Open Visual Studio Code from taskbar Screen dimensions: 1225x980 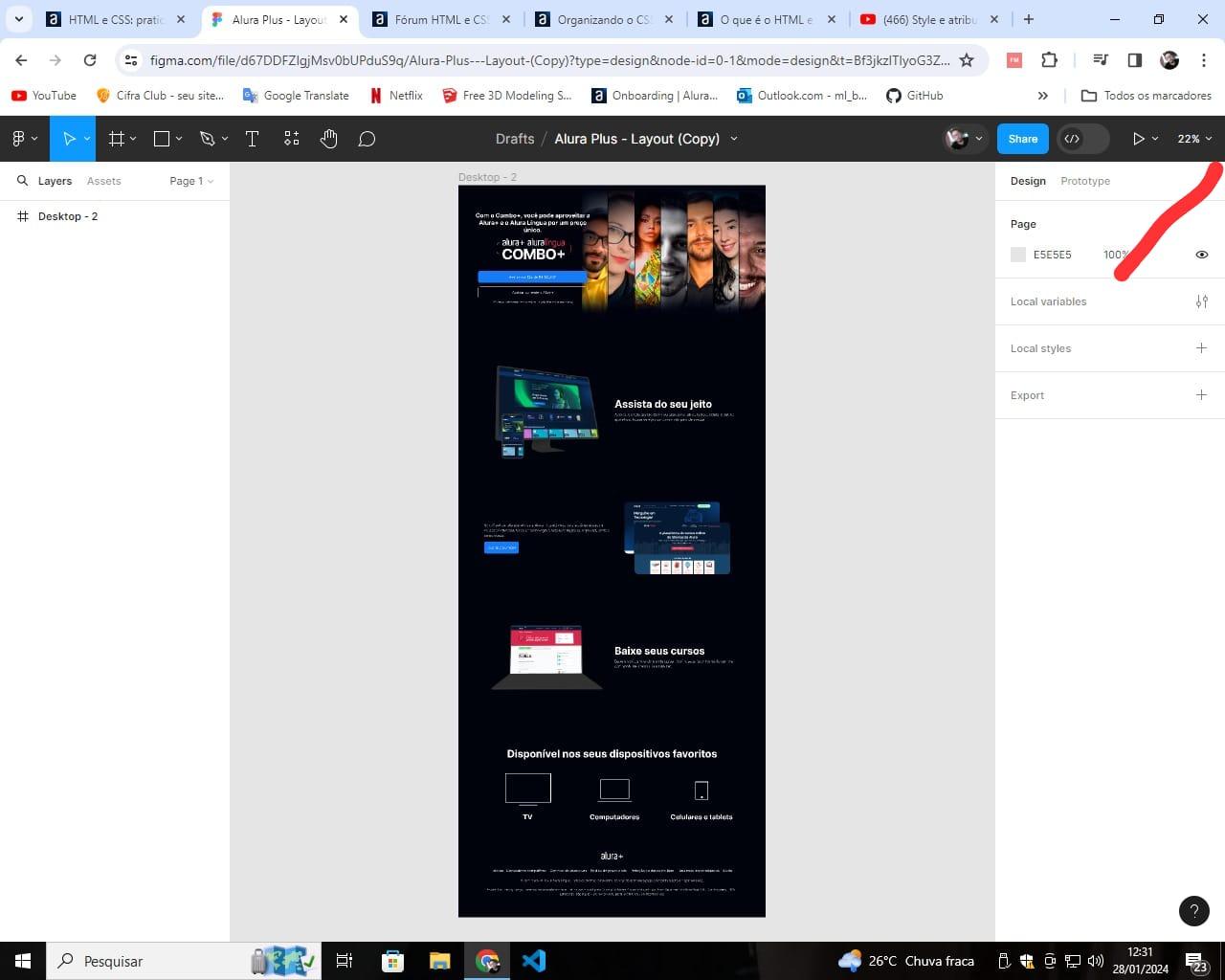click(x=534, y=961)
